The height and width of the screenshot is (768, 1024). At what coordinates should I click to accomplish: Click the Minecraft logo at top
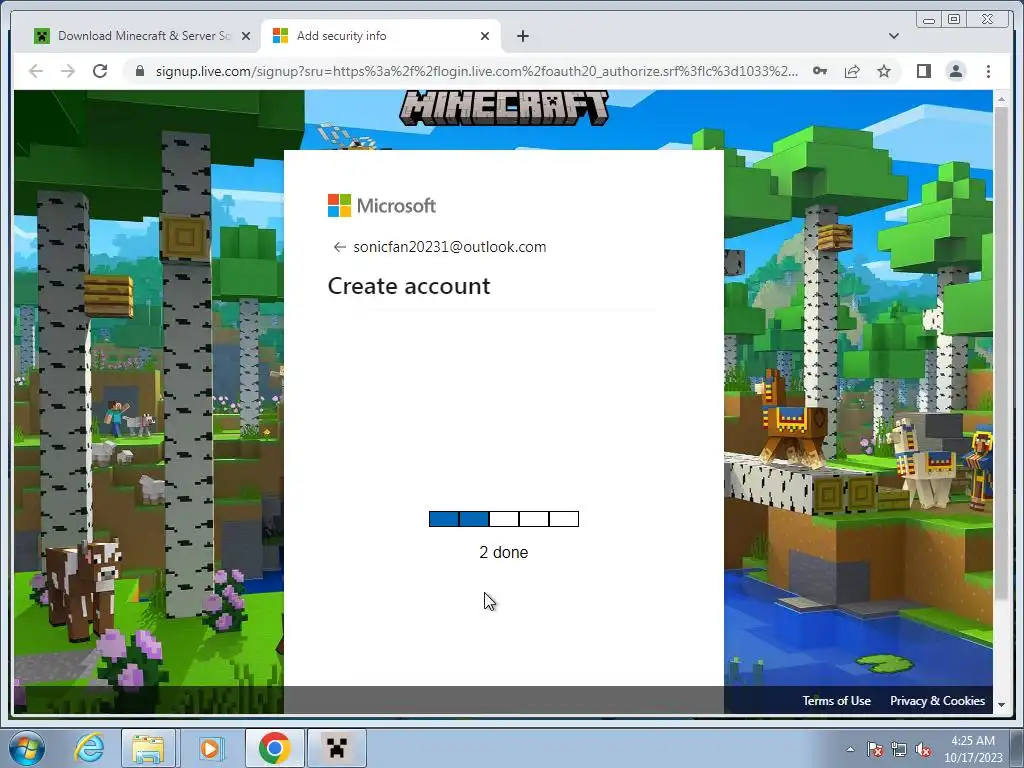coord(504,108)
